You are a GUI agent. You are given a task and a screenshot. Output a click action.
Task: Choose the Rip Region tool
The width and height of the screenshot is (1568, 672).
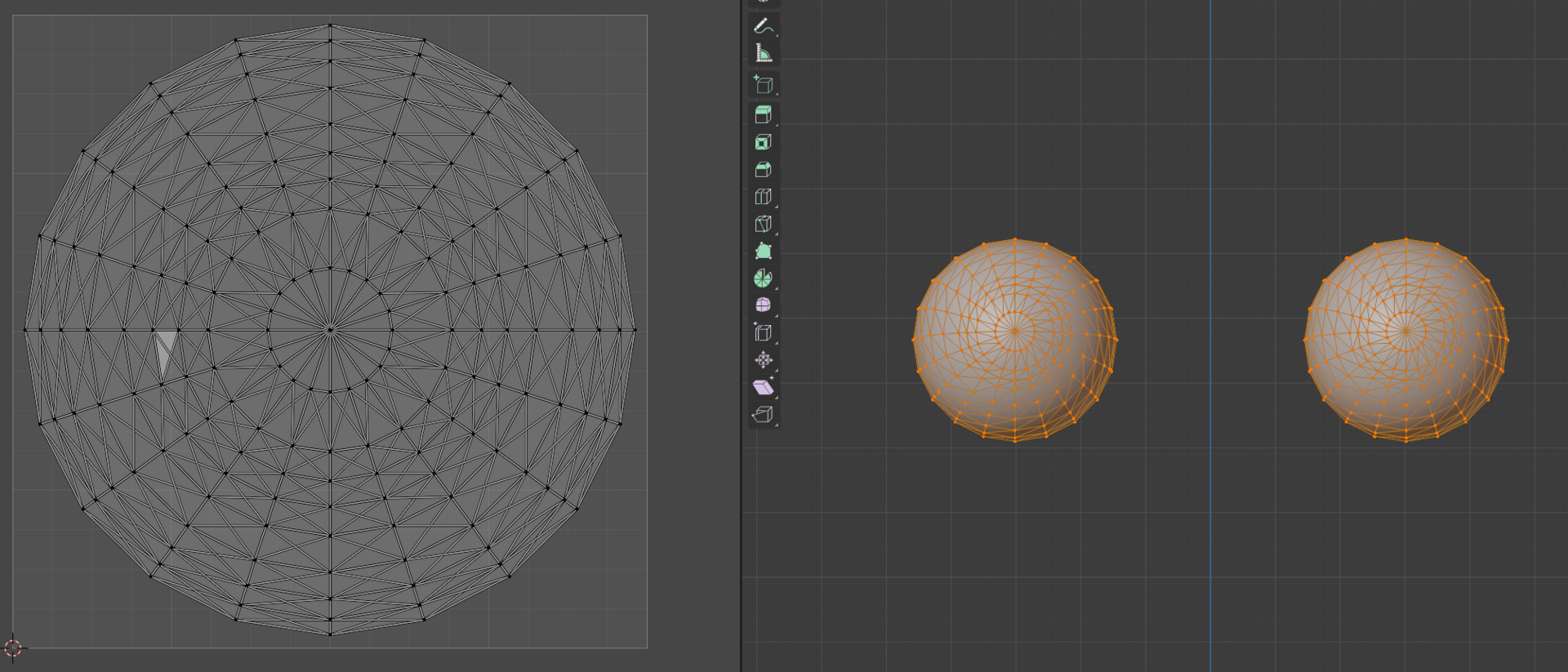[x=764, y=414]
